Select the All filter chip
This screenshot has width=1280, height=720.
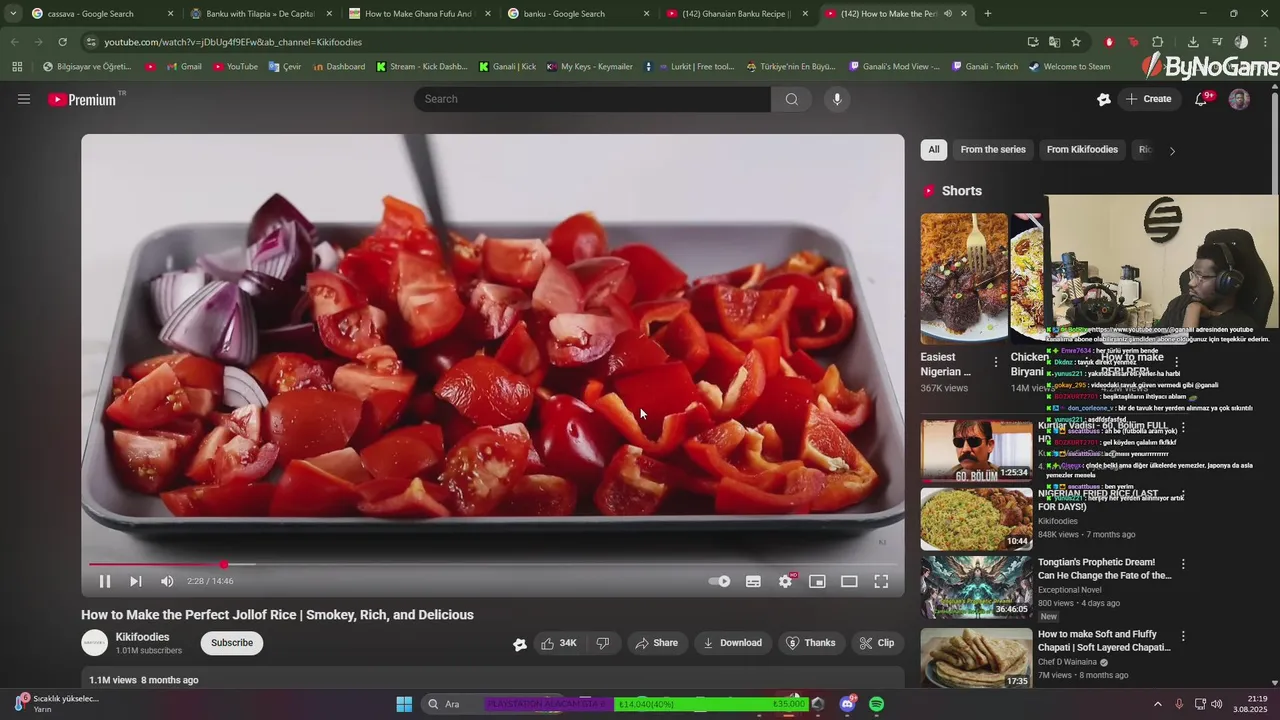click(x=933, y=150)
